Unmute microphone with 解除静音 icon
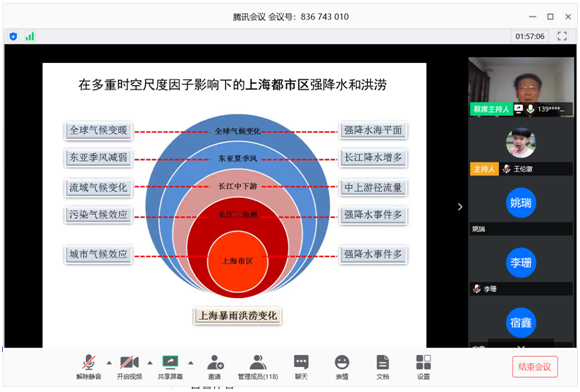Image resolution: width=580 pixels, height=392 pixels. tap(89, 366)
